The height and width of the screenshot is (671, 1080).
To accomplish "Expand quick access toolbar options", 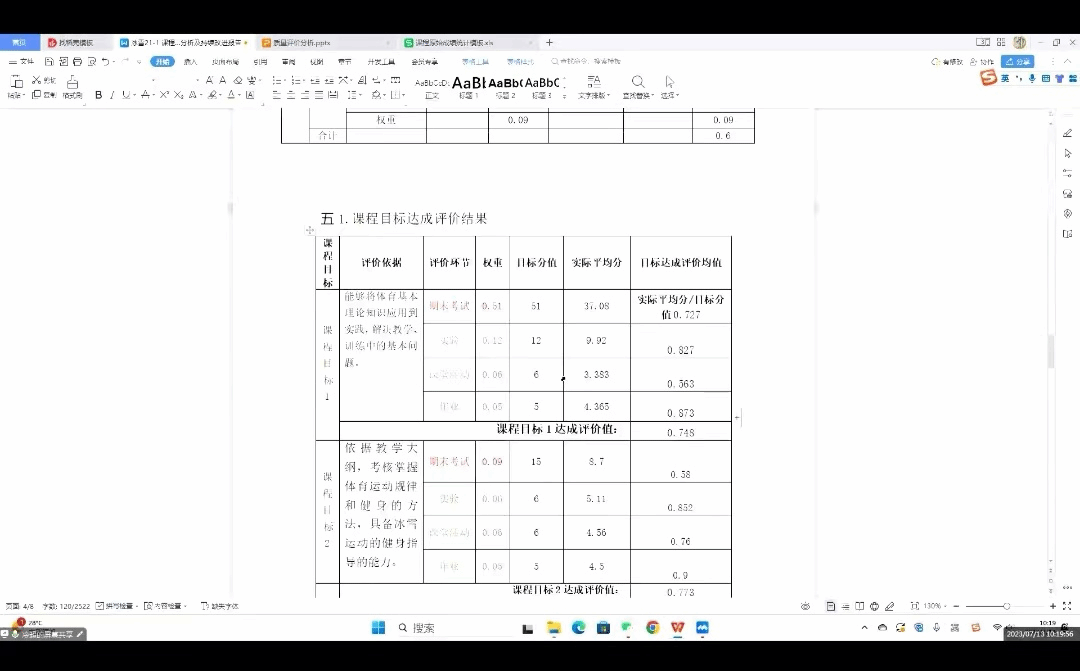I will pyautogui.click(x=138, y=62).
